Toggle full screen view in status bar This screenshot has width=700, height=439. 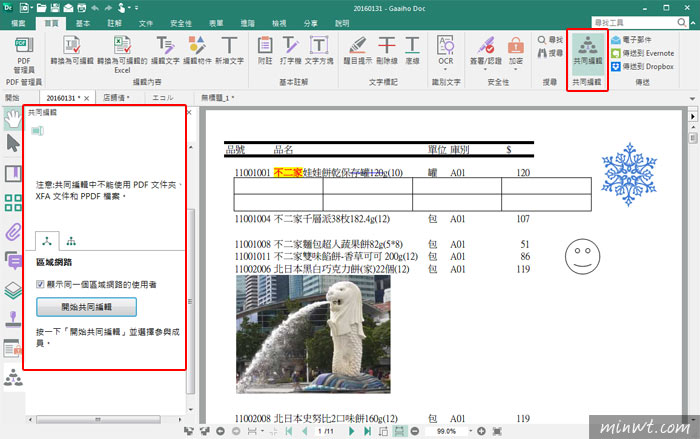click(497, 431)
